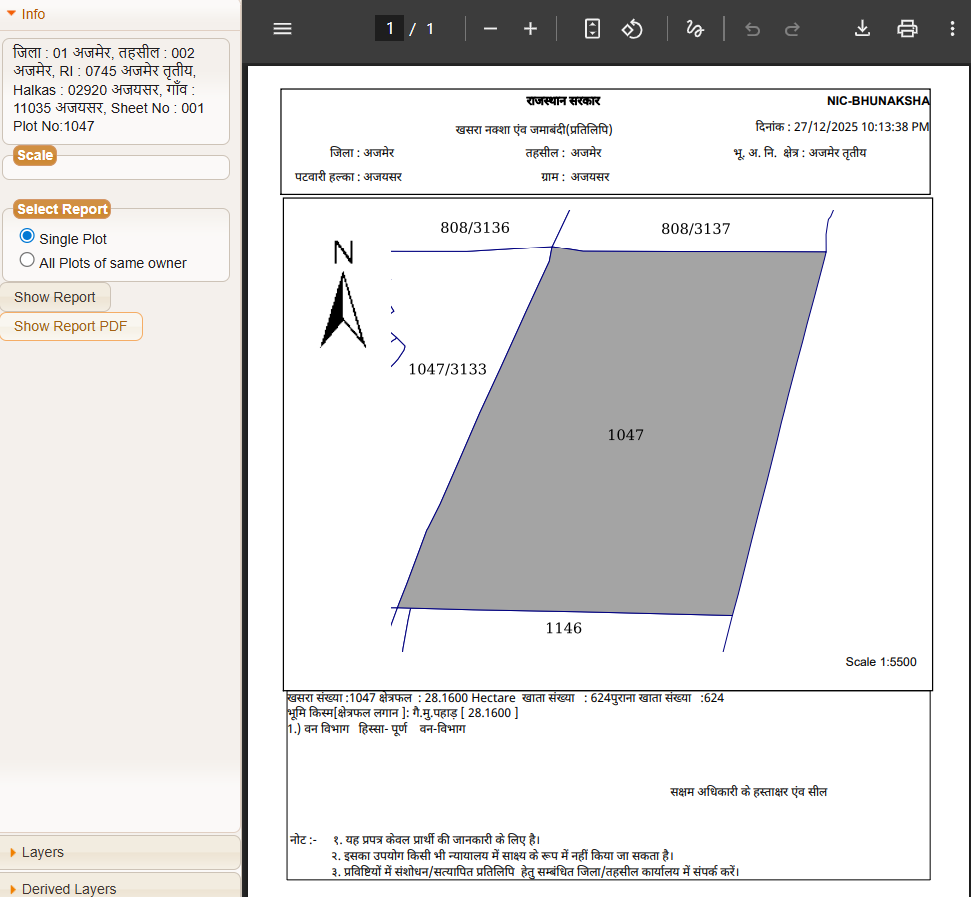Print the khasra map report

coord(907,29)
